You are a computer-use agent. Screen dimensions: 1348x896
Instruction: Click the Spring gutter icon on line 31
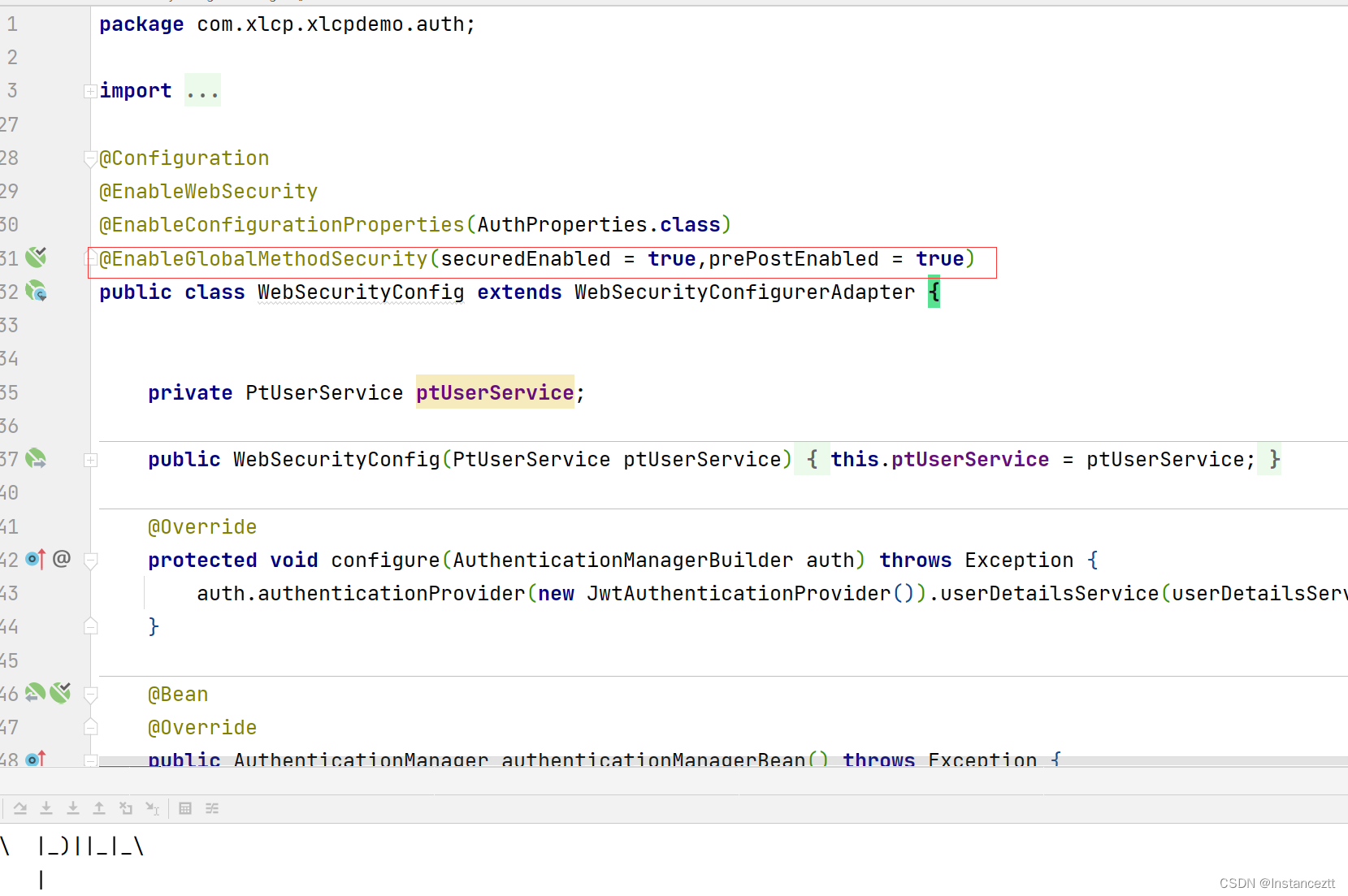coord(36,258)
